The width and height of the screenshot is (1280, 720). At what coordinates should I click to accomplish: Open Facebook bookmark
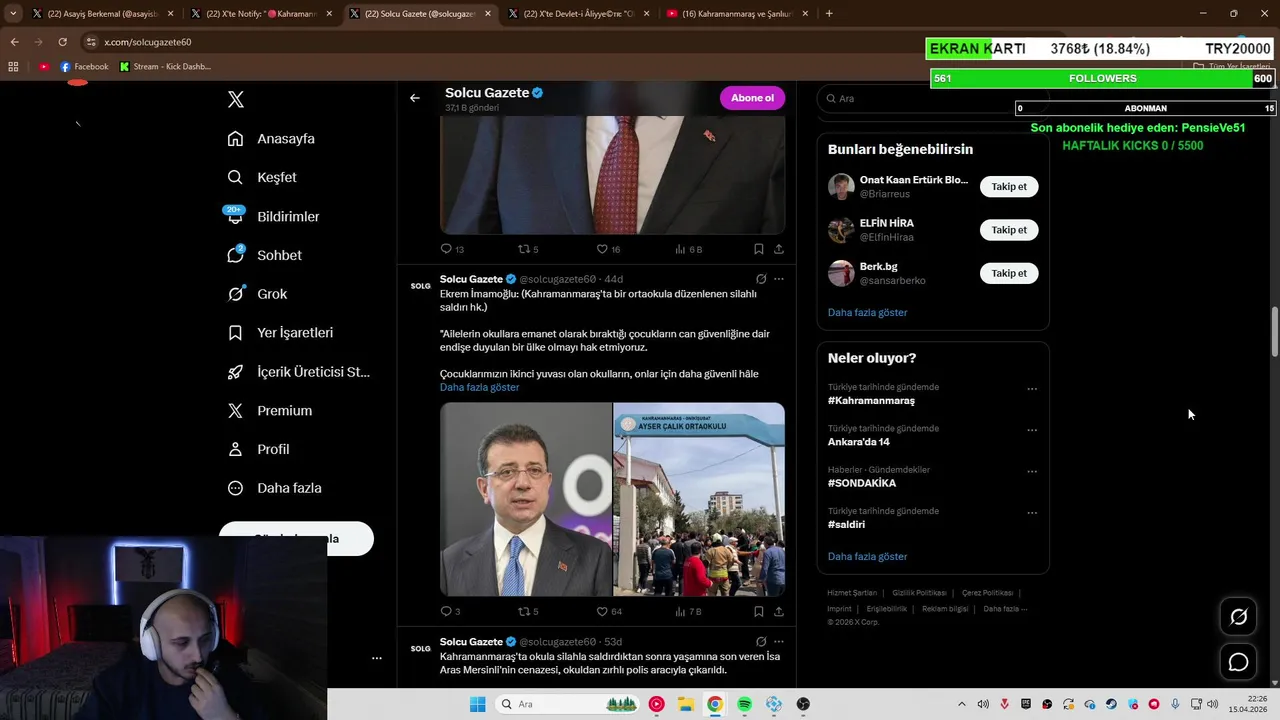pyautogui.click(x=84, y=67)
